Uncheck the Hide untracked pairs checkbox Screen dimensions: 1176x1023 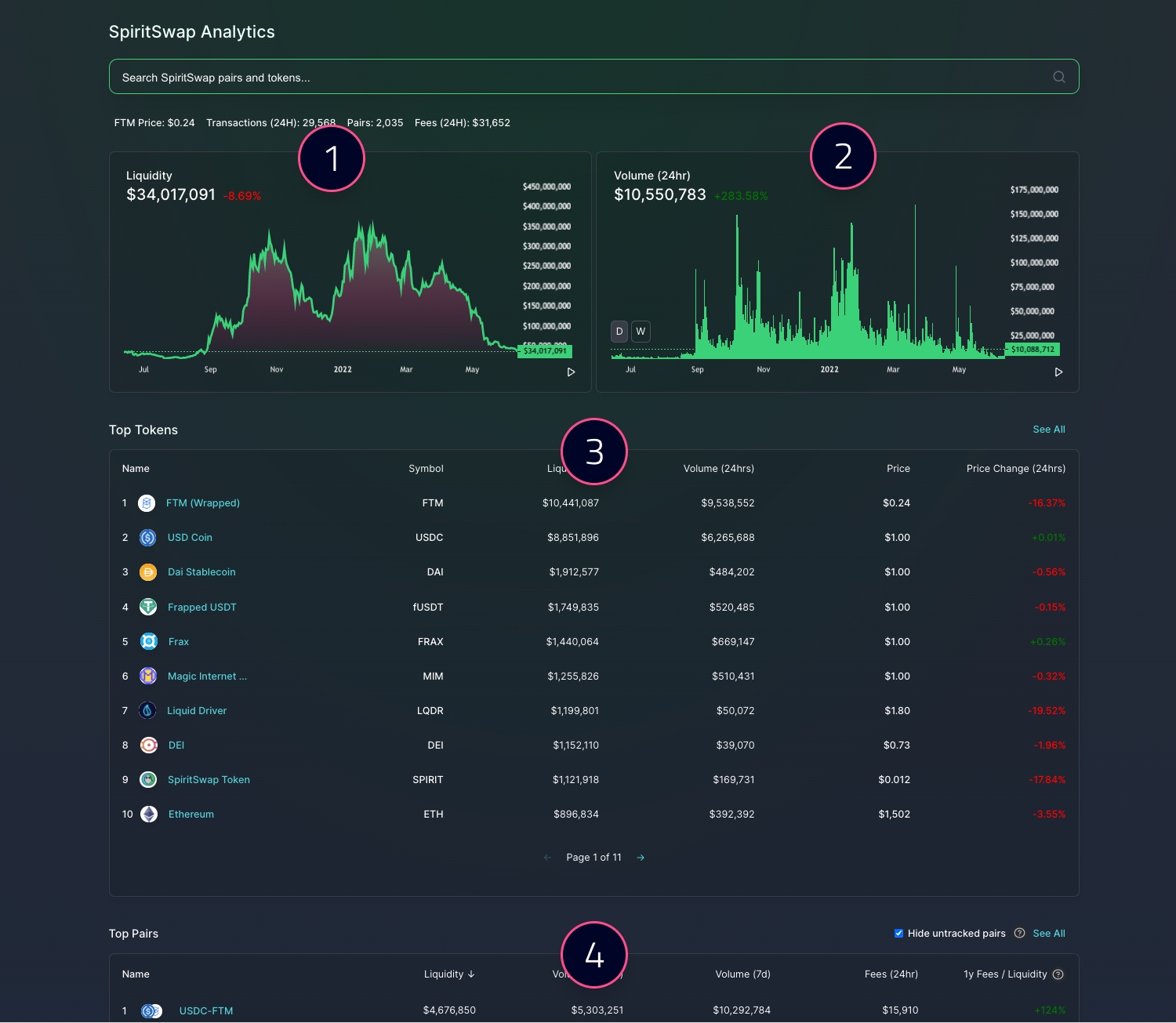pos(898,933)
